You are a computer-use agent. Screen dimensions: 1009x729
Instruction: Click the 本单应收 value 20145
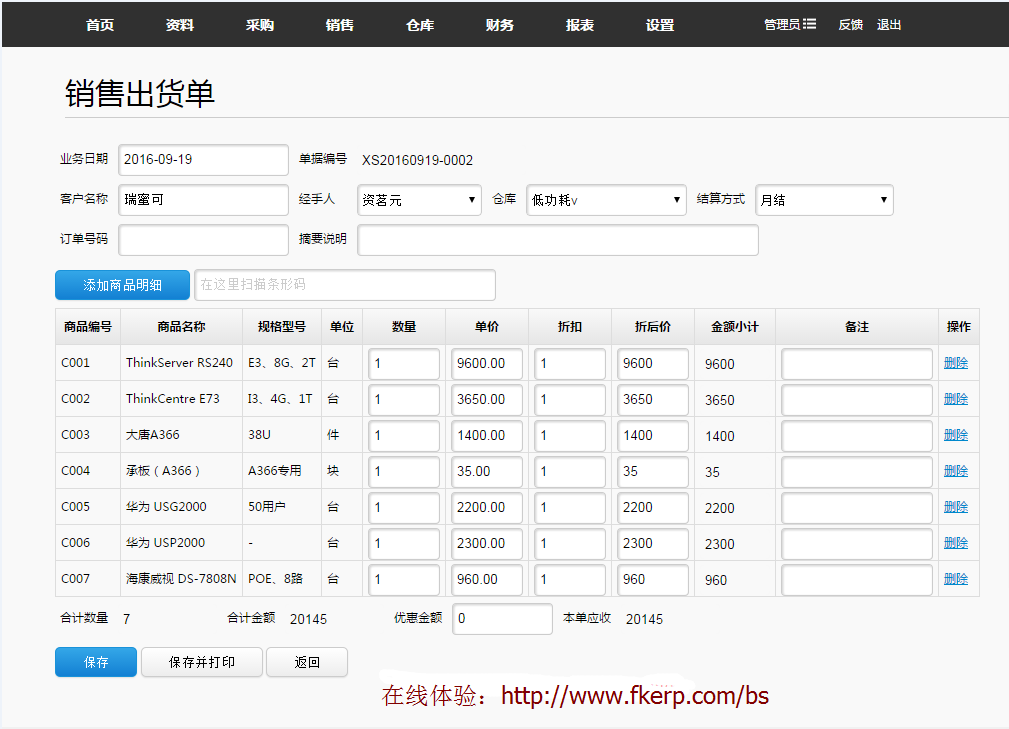tap(644, 619)
